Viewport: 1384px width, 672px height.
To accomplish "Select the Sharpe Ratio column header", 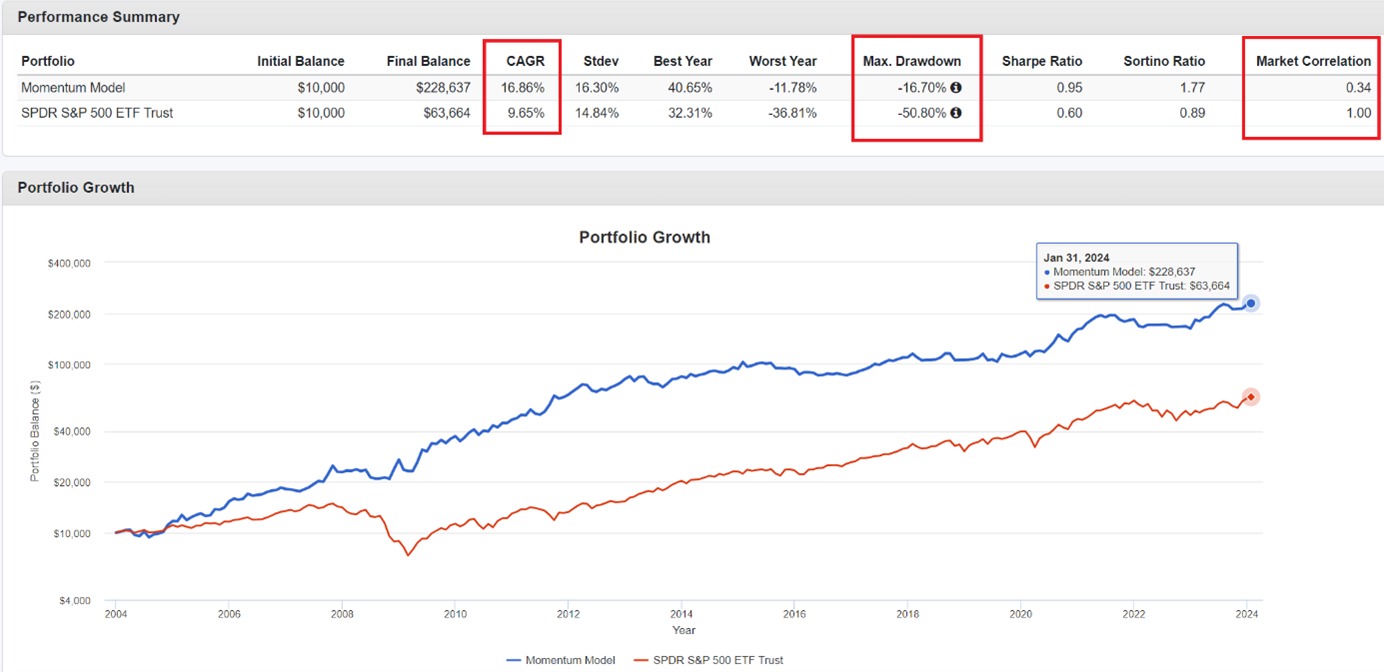I will tap(1042, 61).
